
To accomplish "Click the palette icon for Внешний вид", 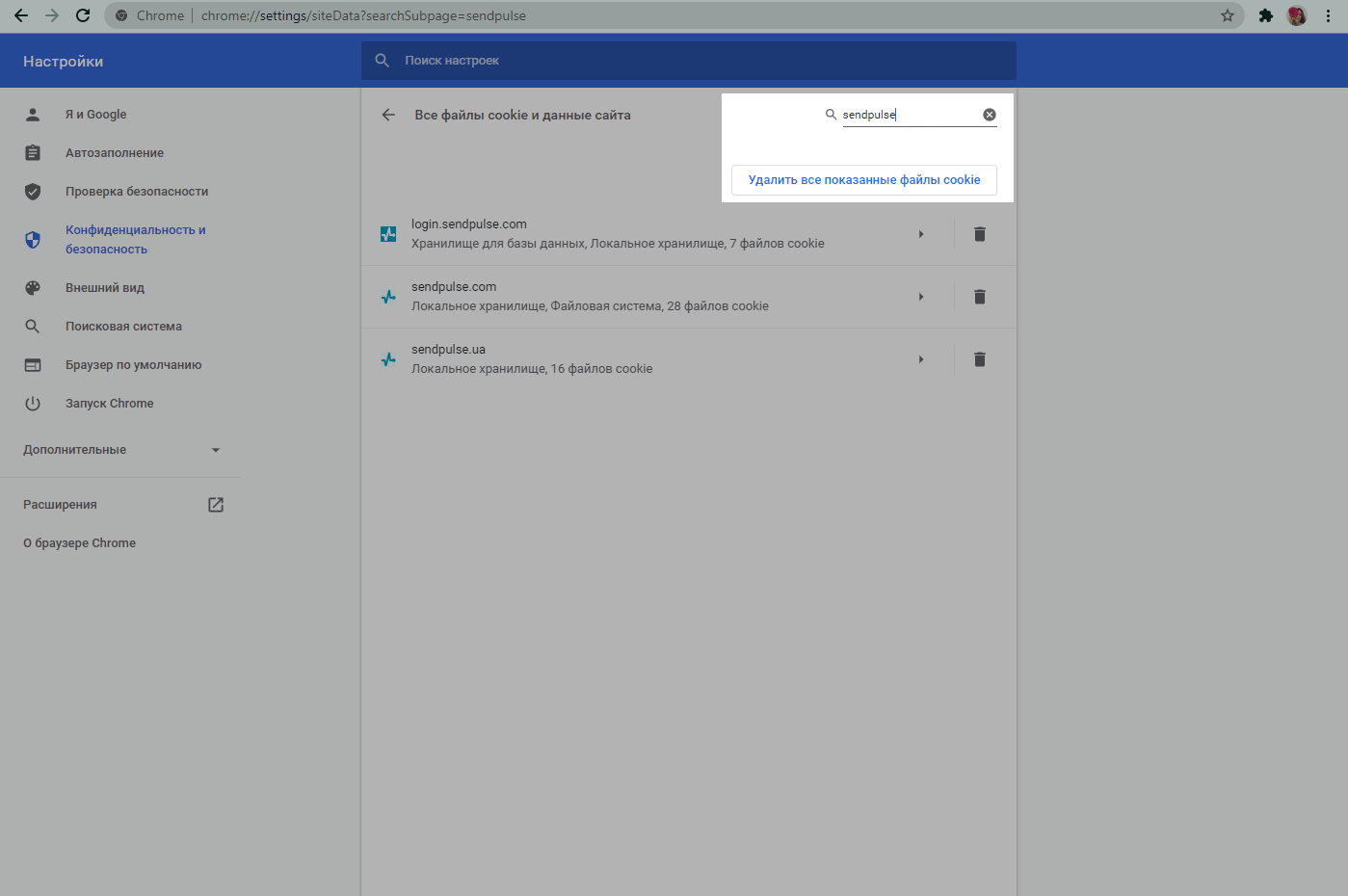I will pos(33,288).
